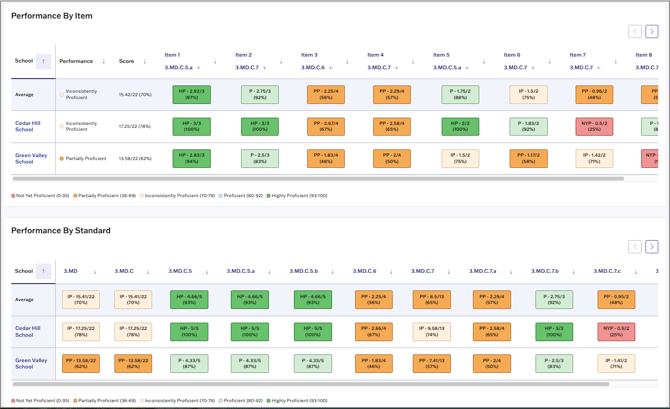Sort by School in Performance By Item table

[43, 61]
